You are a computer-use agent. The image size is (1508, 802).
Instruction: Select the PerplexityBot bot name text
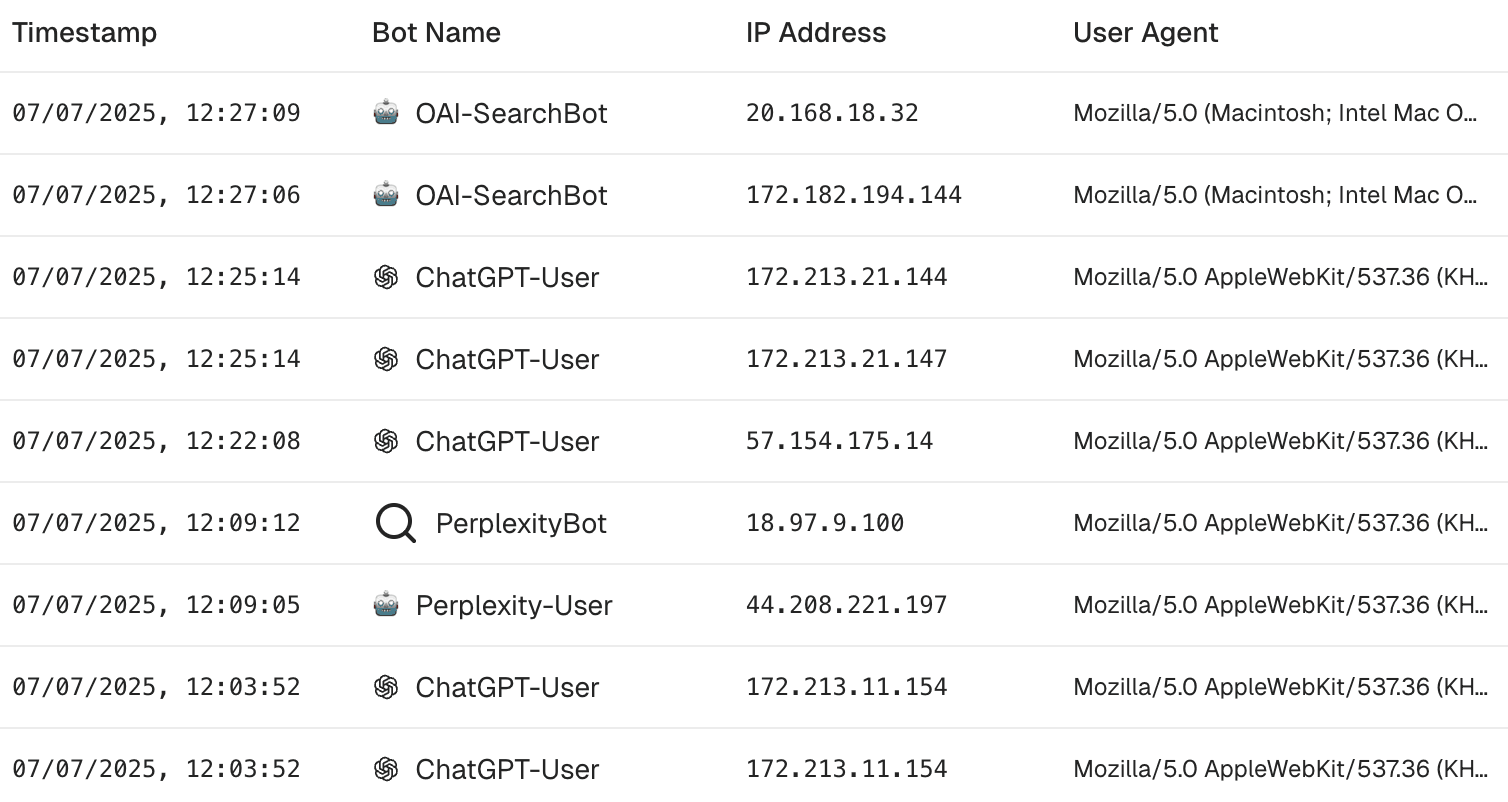point(520,522)
